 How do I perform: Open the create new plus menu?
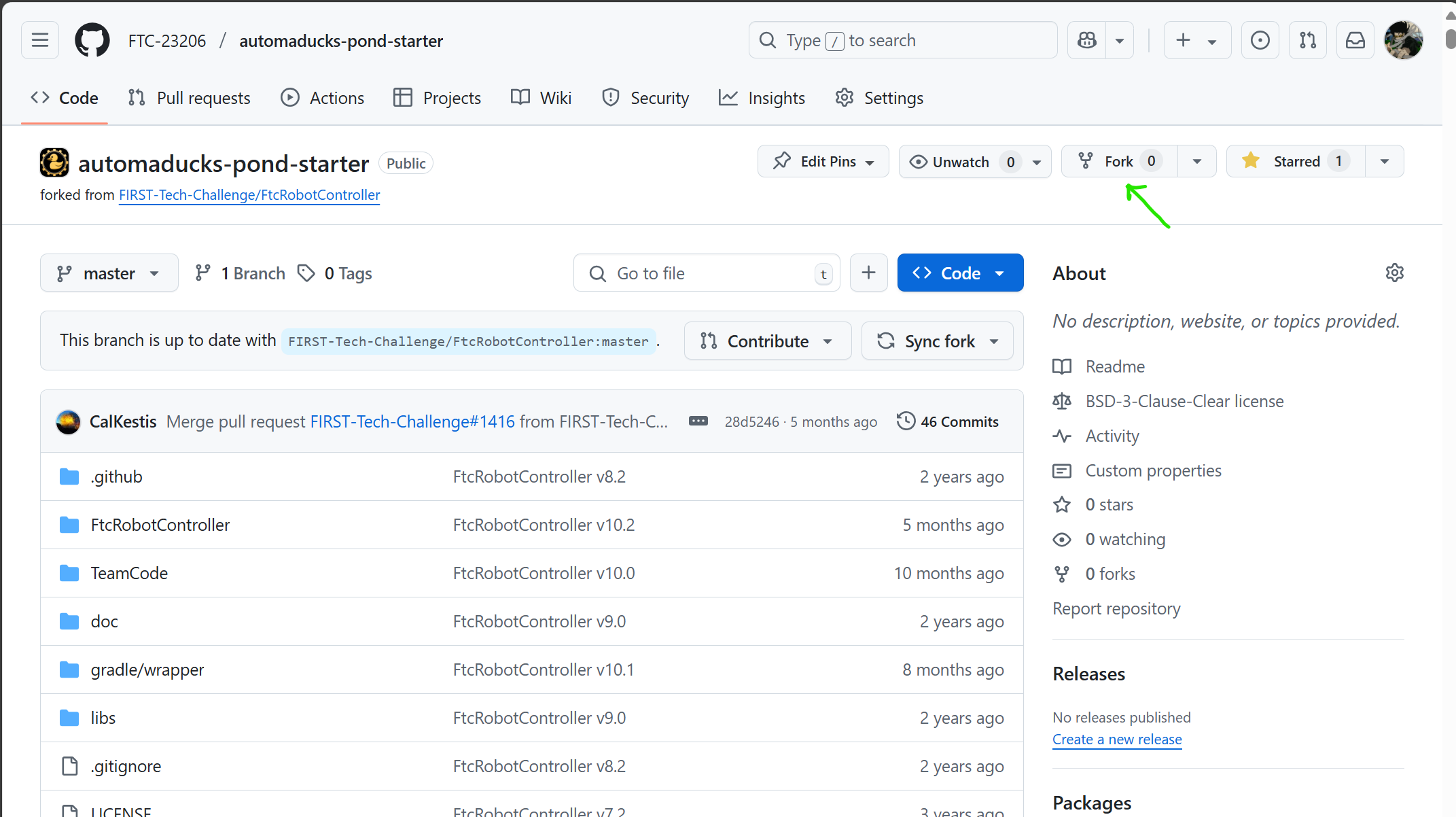coord(1197,40)
